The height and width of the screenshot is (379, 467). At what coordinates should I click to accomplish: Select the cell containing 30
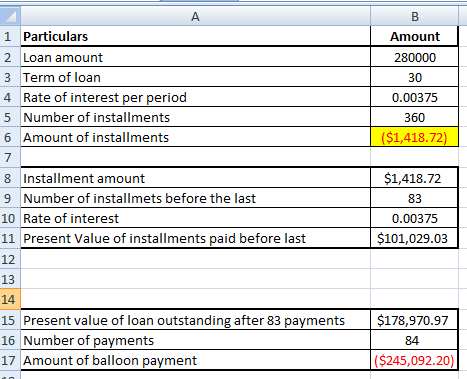414,77
